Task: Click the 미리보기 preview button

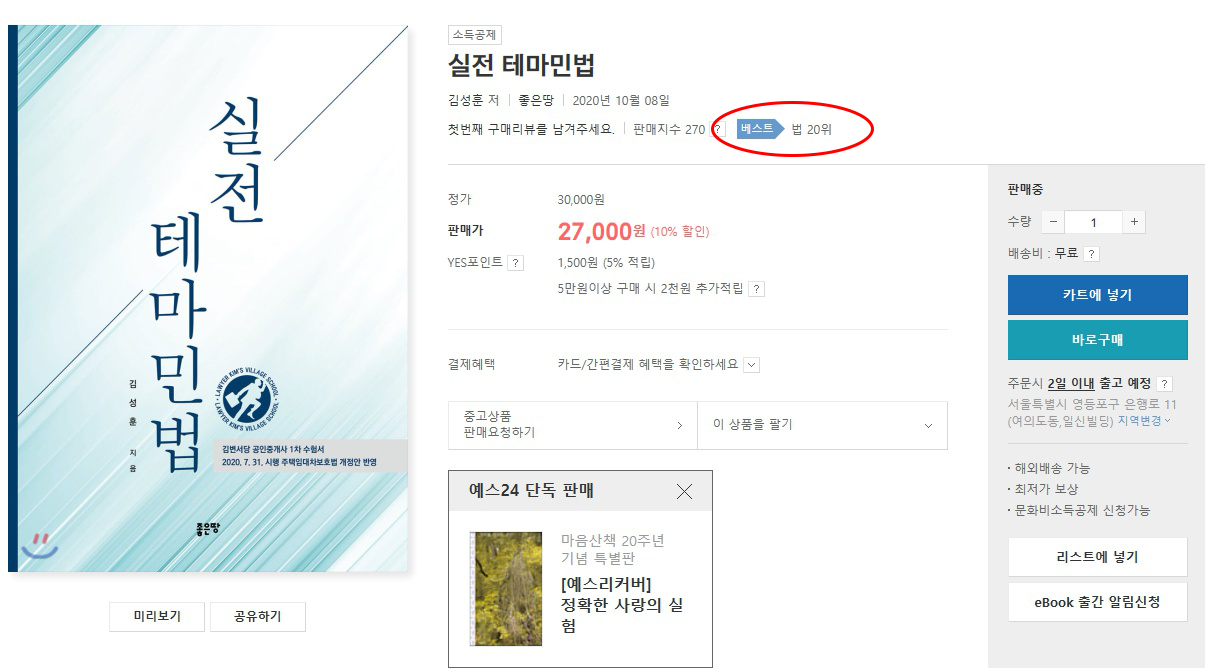Action: click(157, 616)
